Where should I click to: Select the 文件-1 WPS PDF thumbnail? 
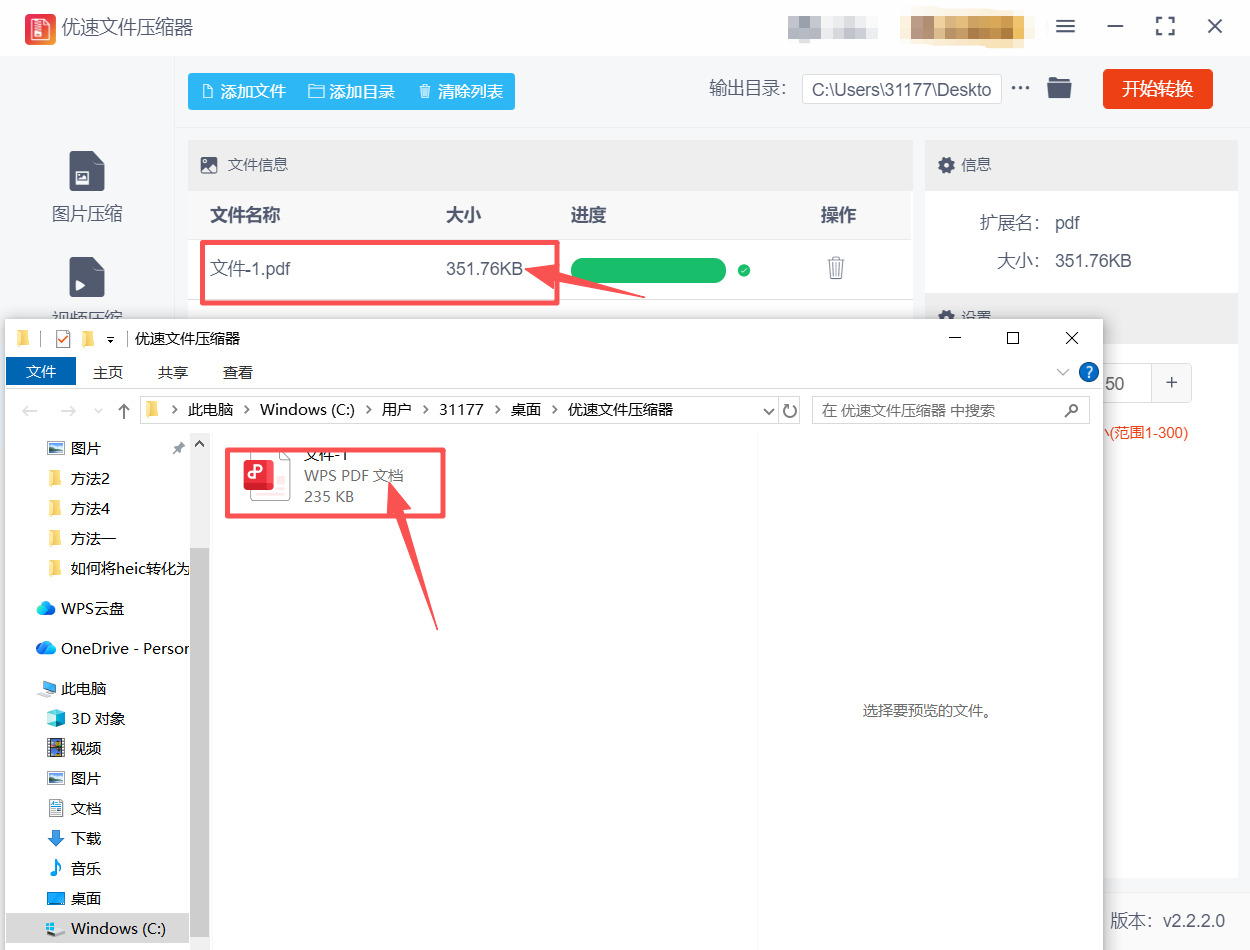265,477
